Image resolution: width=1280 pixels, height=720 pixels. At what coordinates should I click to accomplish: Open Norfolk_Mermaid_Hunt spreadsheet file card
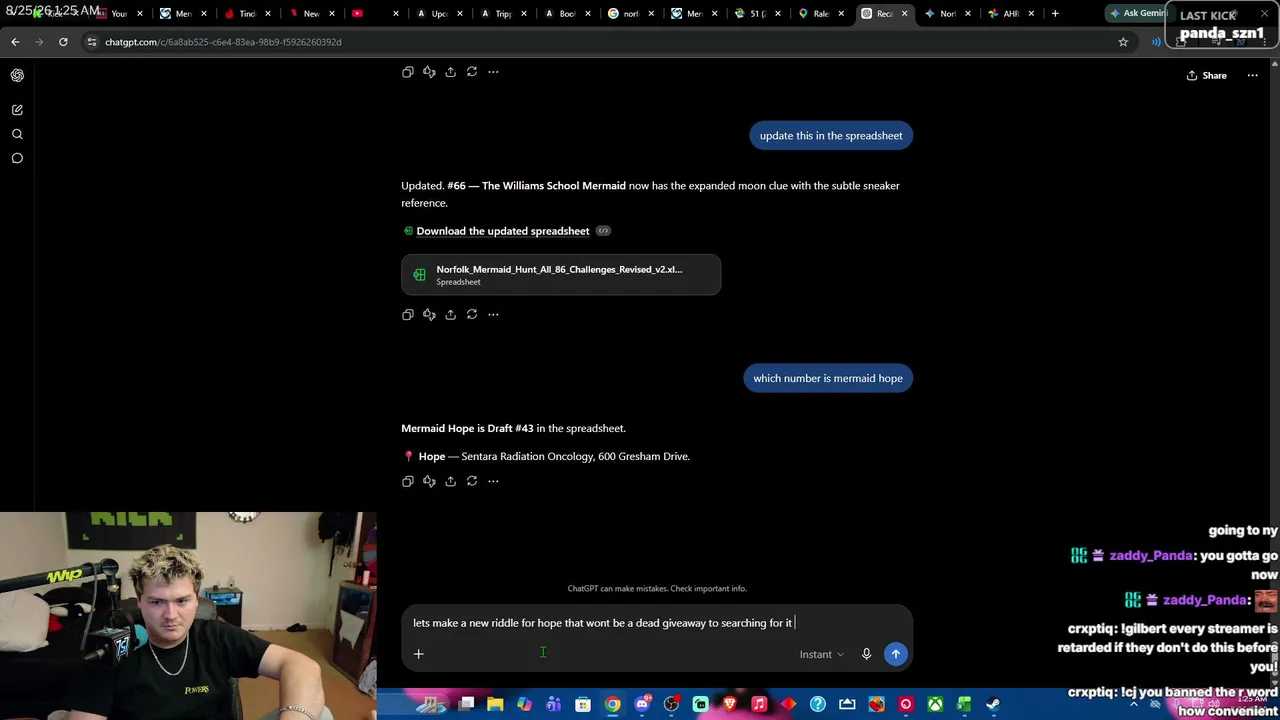[561, 275]
